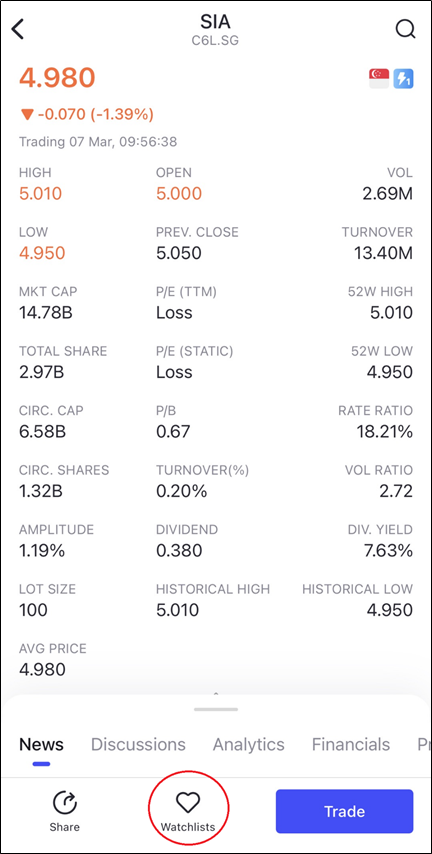Image resolution: width=432 pixels, height=854 pixels.
Task: Tap the DIV. YIELD 7.63% value
Action: click(x=388, y=551)
